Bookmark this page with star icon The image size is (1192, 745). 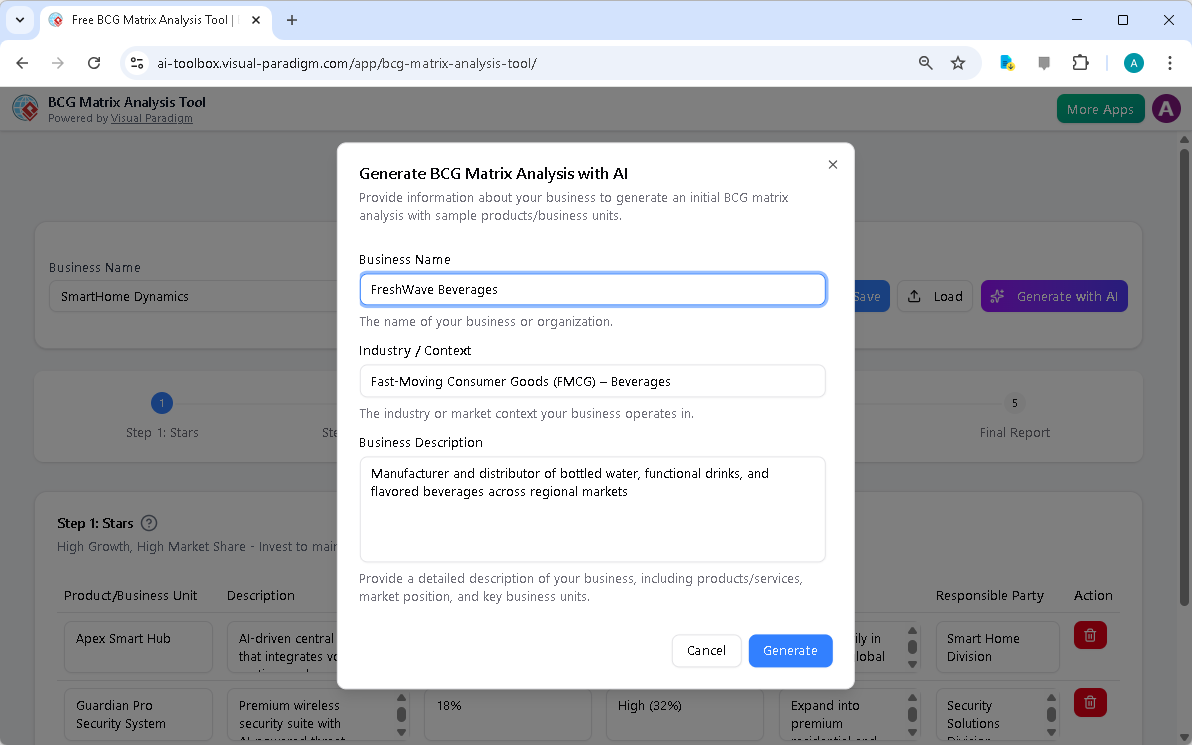point(958,63)
